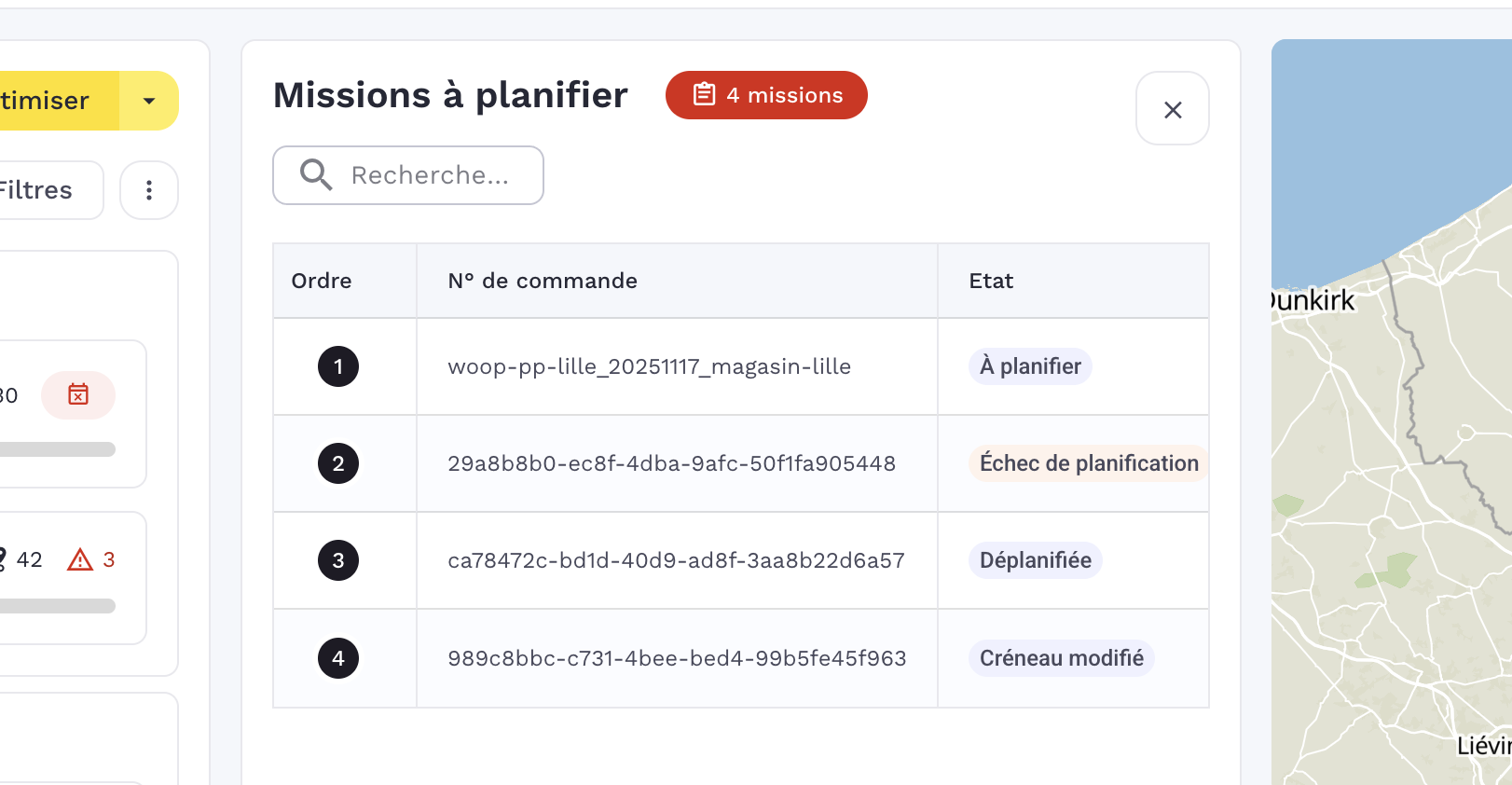
Task: Click the Échec de planification status tag
Action: 1088,463
